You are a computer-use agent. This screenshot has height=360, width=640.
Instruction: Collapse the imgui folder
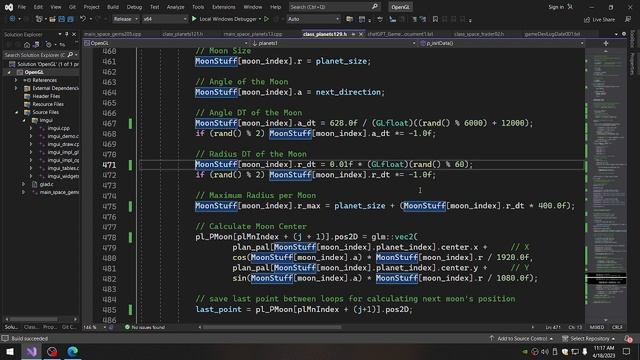(24, 120)
